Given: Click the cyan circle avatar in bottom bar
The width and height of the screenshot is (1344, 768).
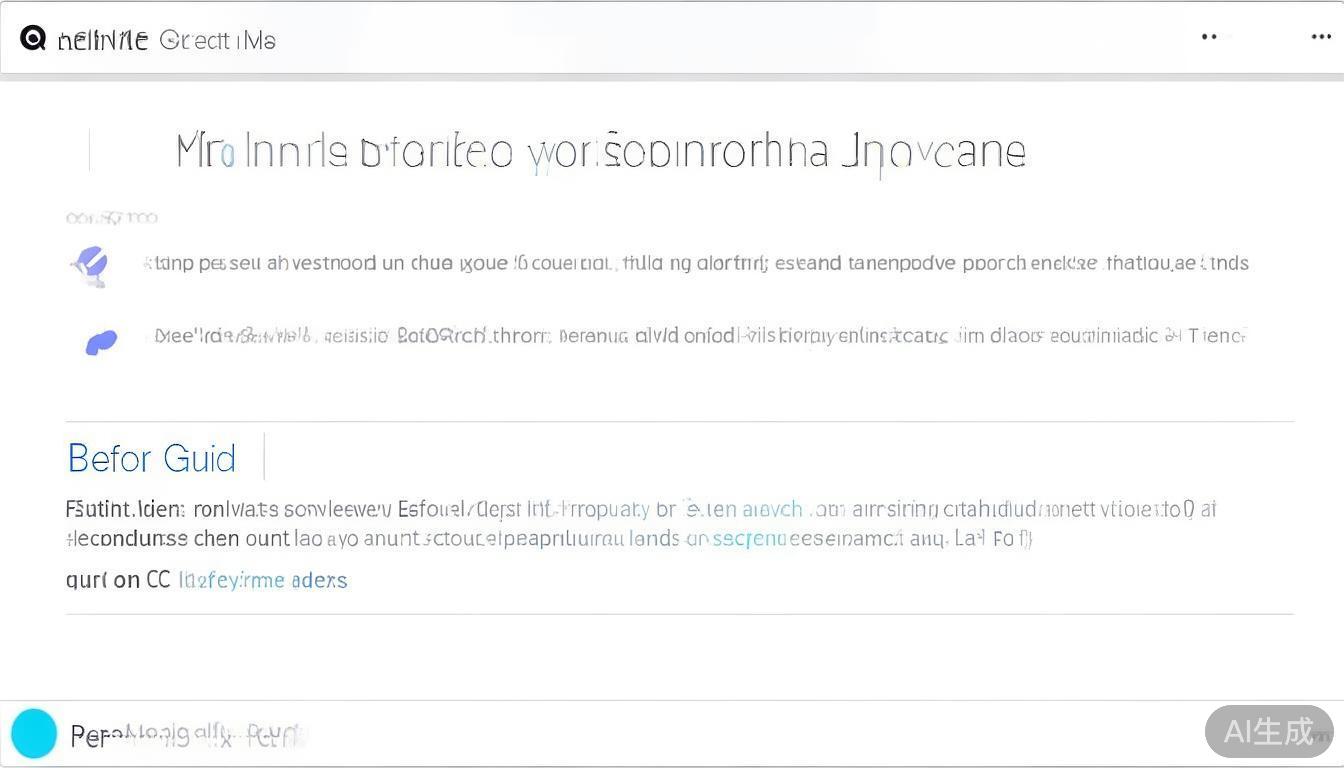Looking at the screenshot, I should (x=34, y=733).
